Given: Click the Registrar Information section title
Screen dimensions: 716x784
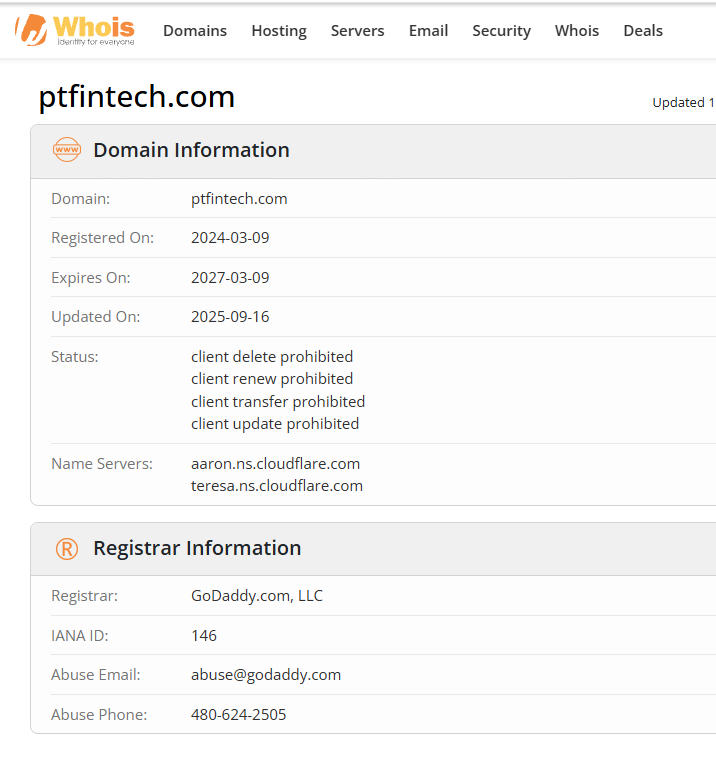Looking at the screenshot, I should [x=197, y=548].
